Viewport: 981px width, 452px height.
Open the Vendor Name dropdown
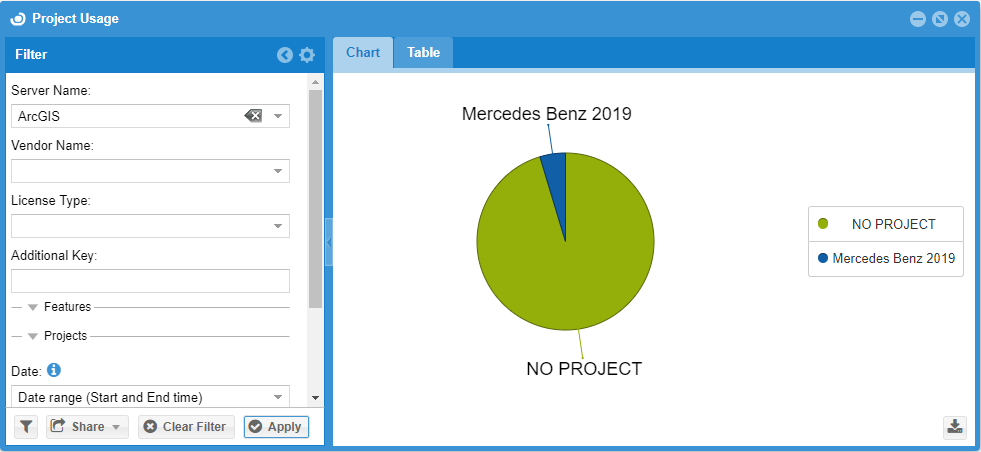point(278,171)
